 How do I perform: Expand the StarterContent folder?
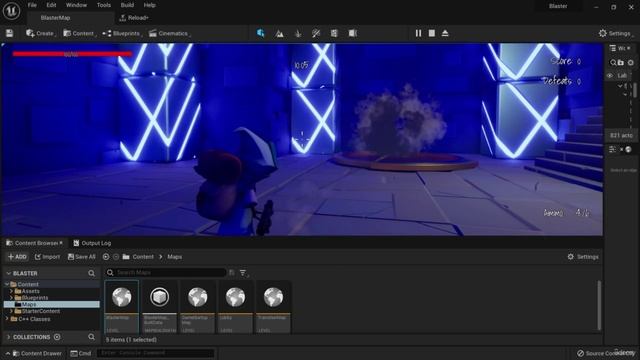point(11,311)
